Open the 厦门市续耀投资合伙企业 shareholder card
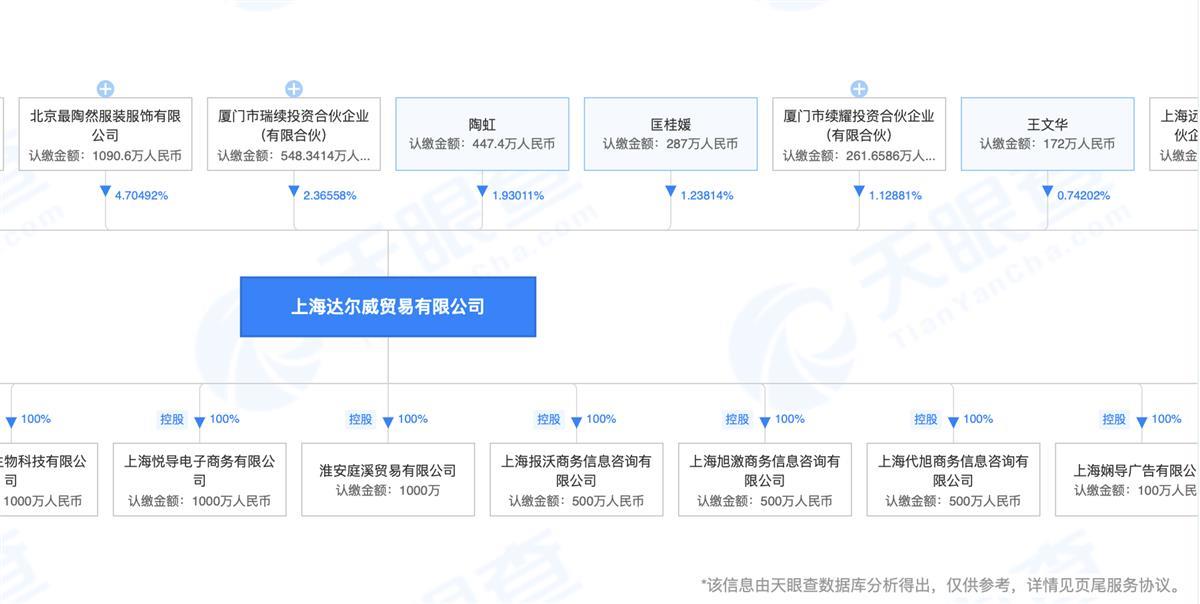Image resolution: width=1200 pixels, height=604 pixels. (859, 134)
